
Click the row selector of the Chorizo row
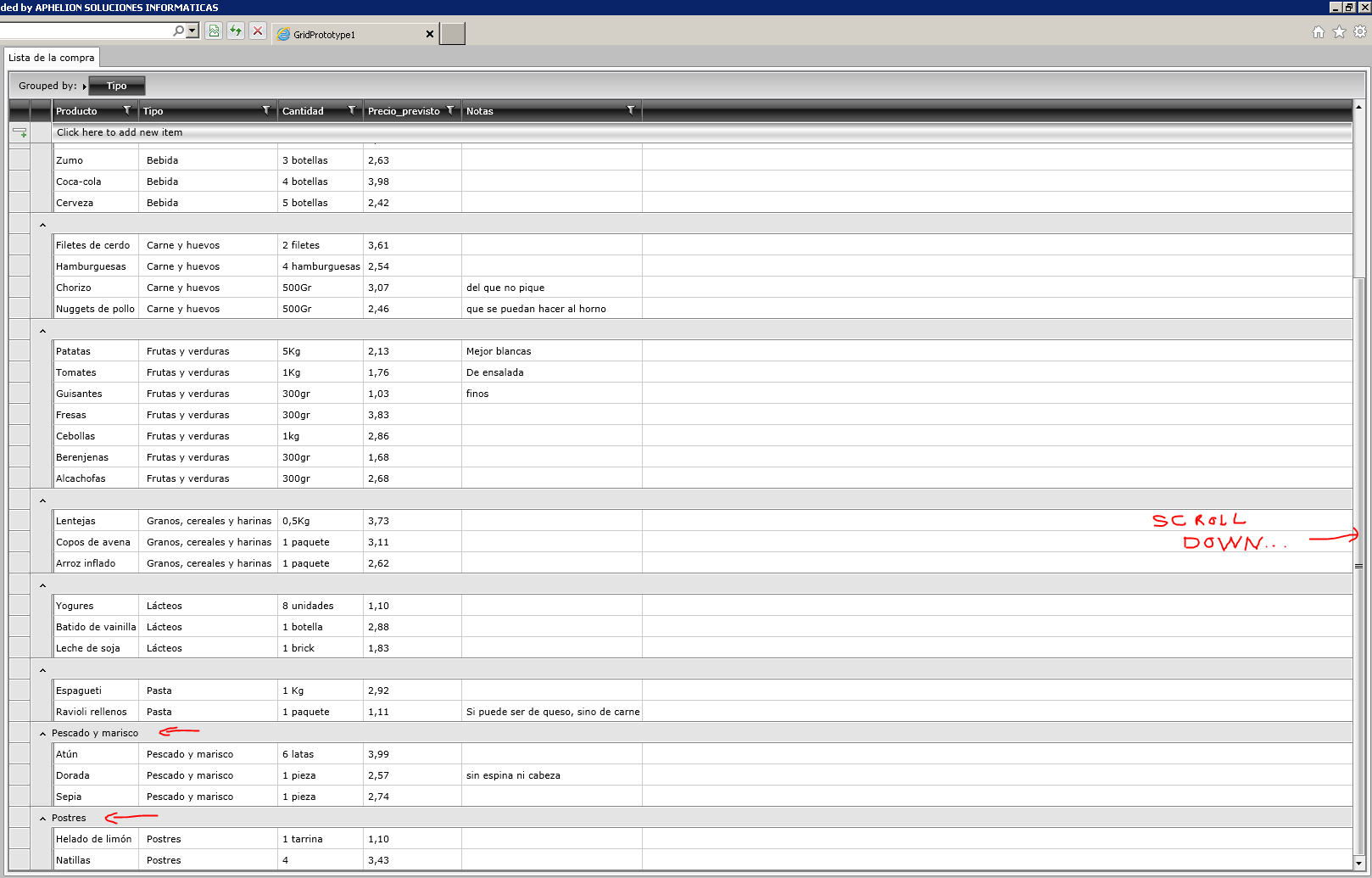coord(20,287)
